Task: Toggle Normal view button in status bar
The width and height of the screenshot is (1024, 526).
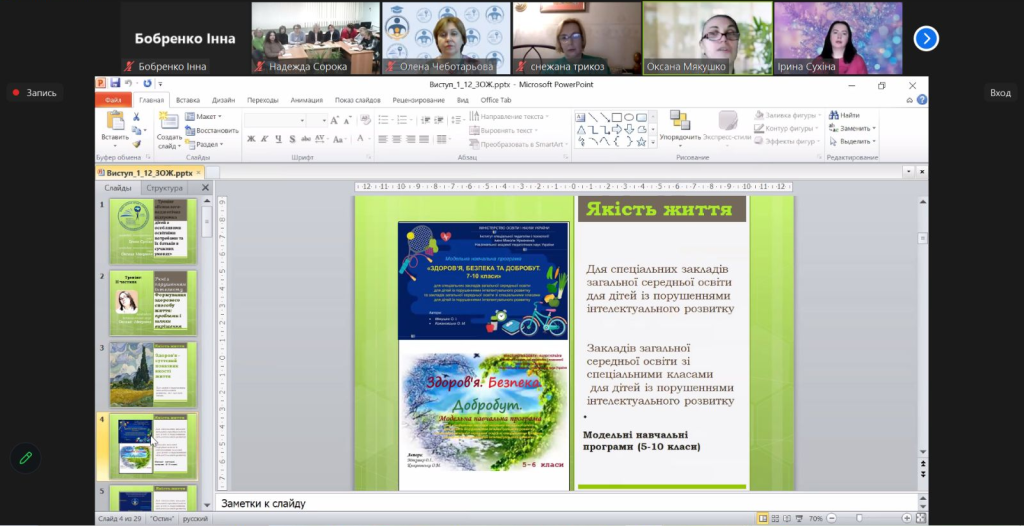Action: click(764, 518)
